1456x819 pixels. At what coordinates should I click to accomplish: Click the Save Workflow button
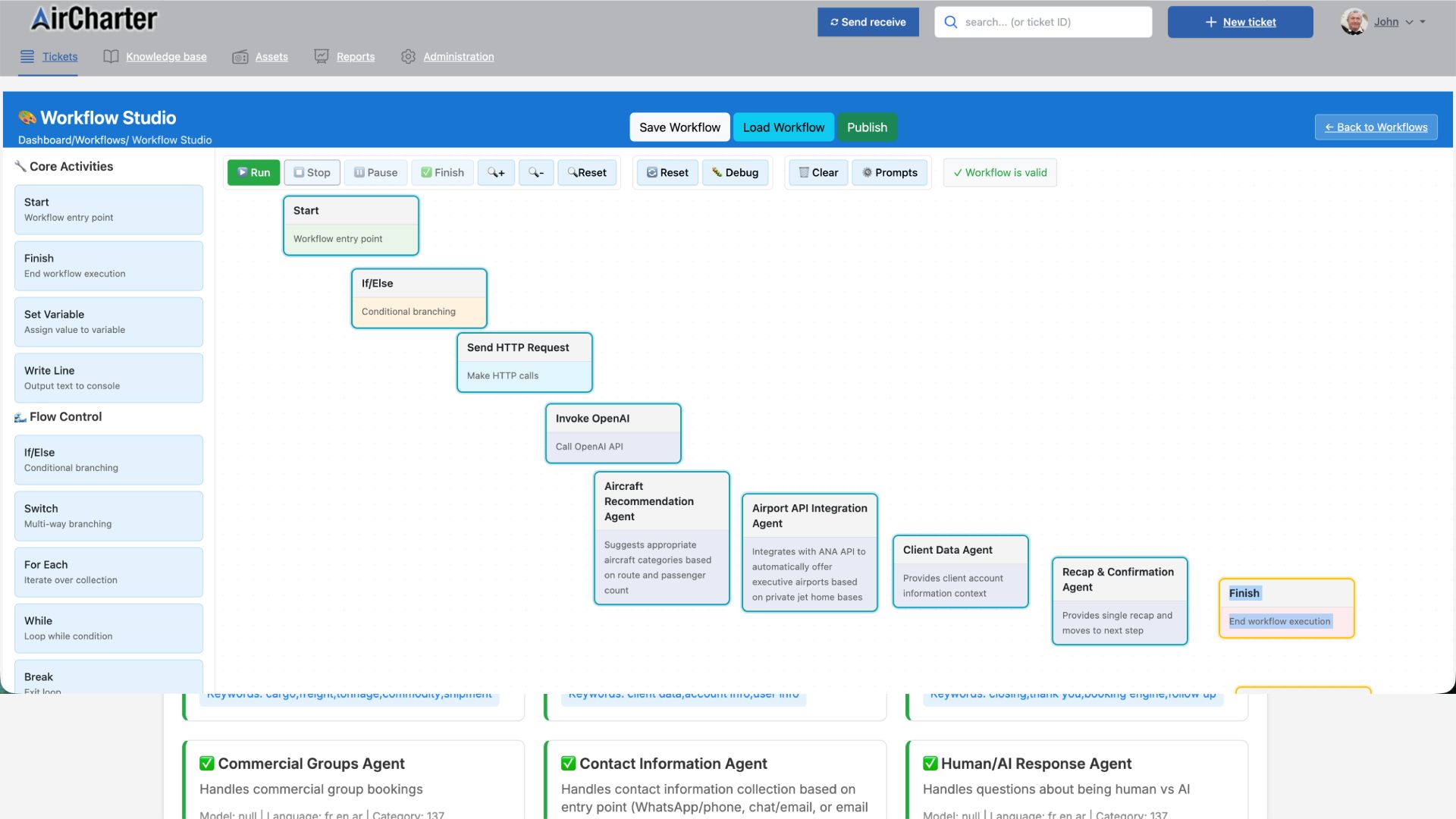coord(679,127)
